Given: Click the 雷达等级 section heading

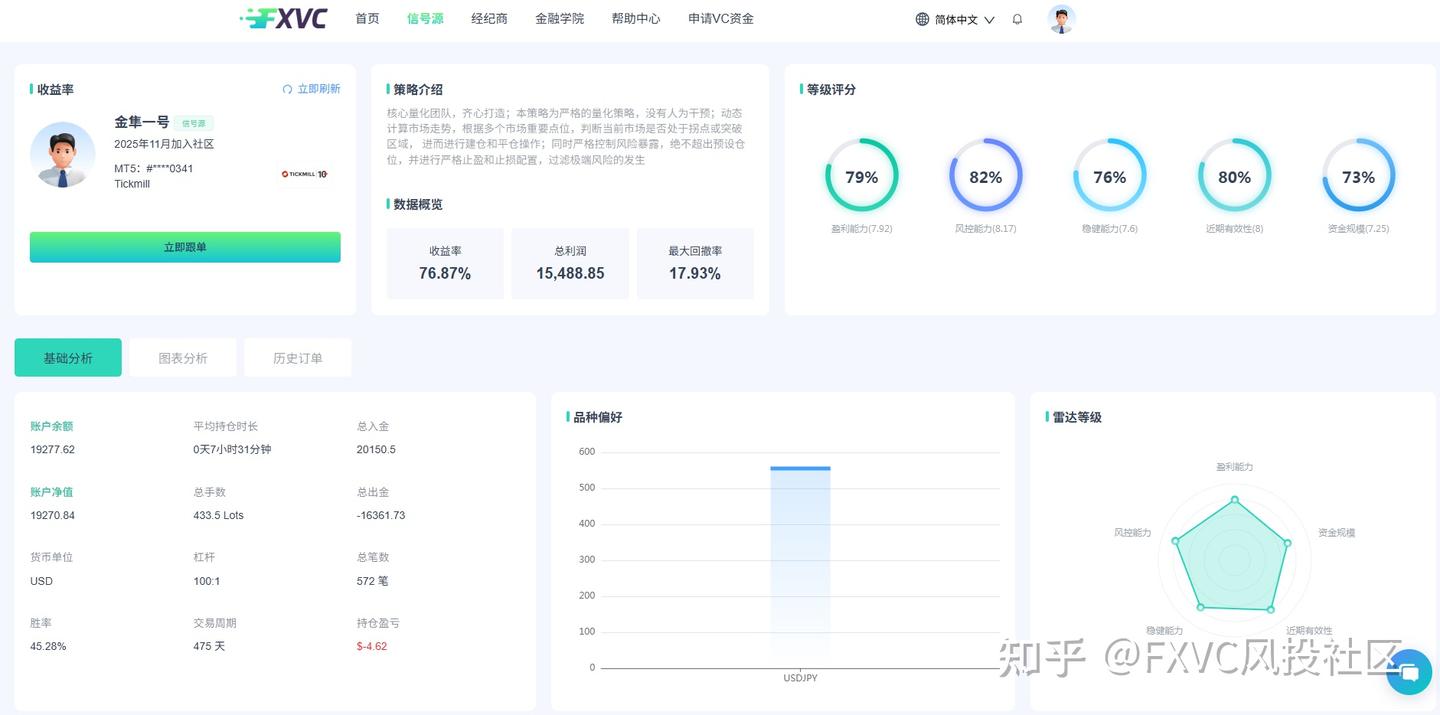Looking at the screenshot, I should pyautogui.click(x=1077, y=417).
